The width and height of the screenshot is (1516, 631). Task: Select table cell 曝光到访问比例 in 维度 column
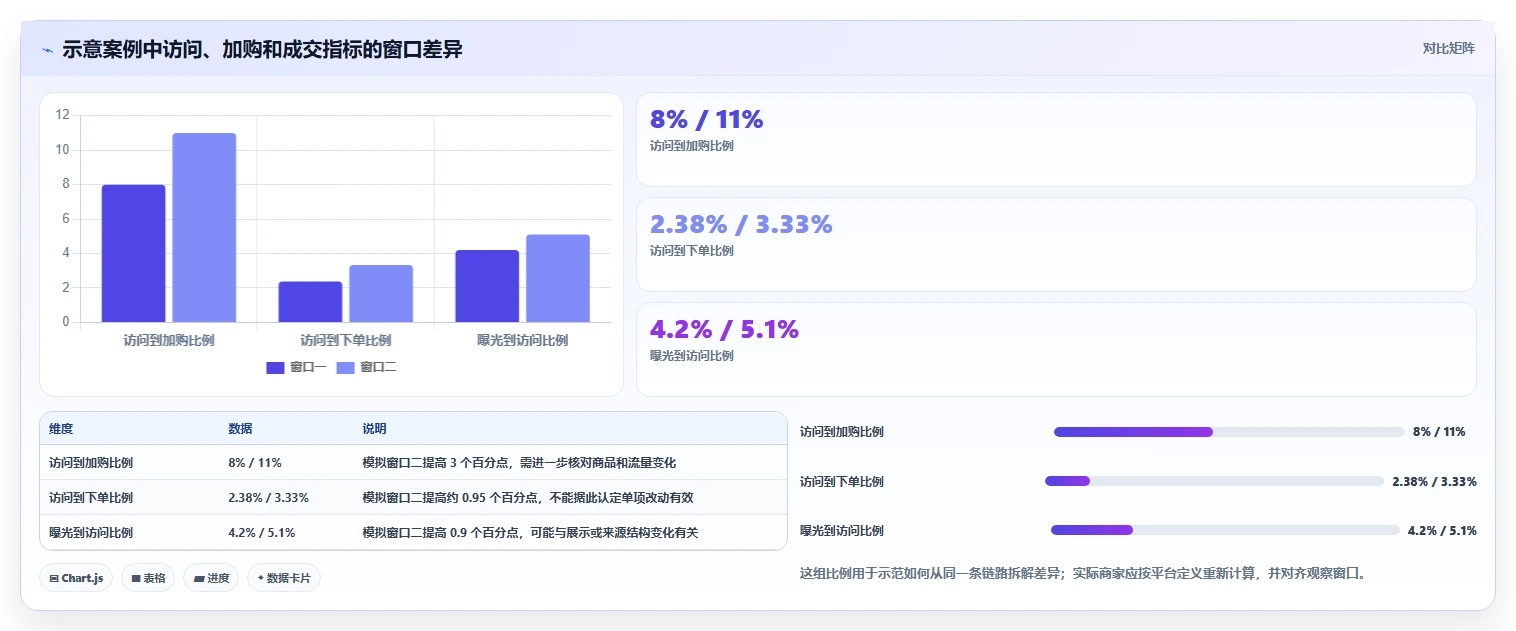click(91, 533)
